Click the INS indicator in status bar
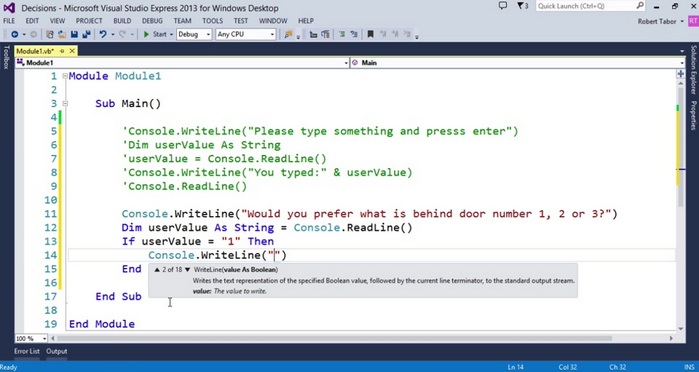This screenshot has width=699, height=372. pos(689,367)
